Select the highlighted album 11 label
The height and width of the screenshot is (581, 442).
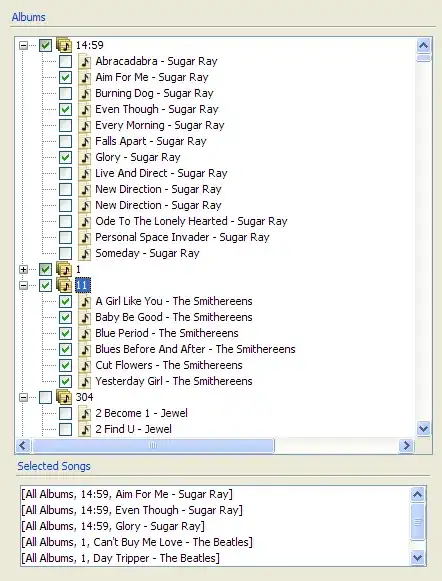click(x=83, y=285)
